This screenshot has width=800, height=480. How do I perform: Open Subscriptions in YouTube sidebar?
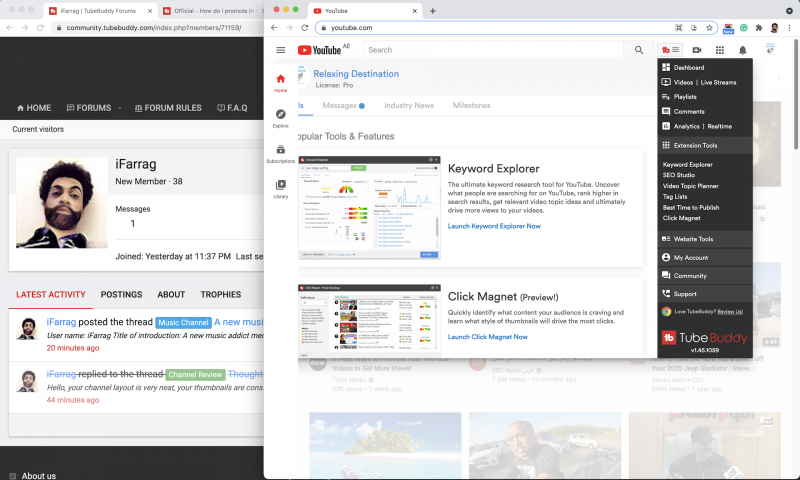tap(280, 152)
